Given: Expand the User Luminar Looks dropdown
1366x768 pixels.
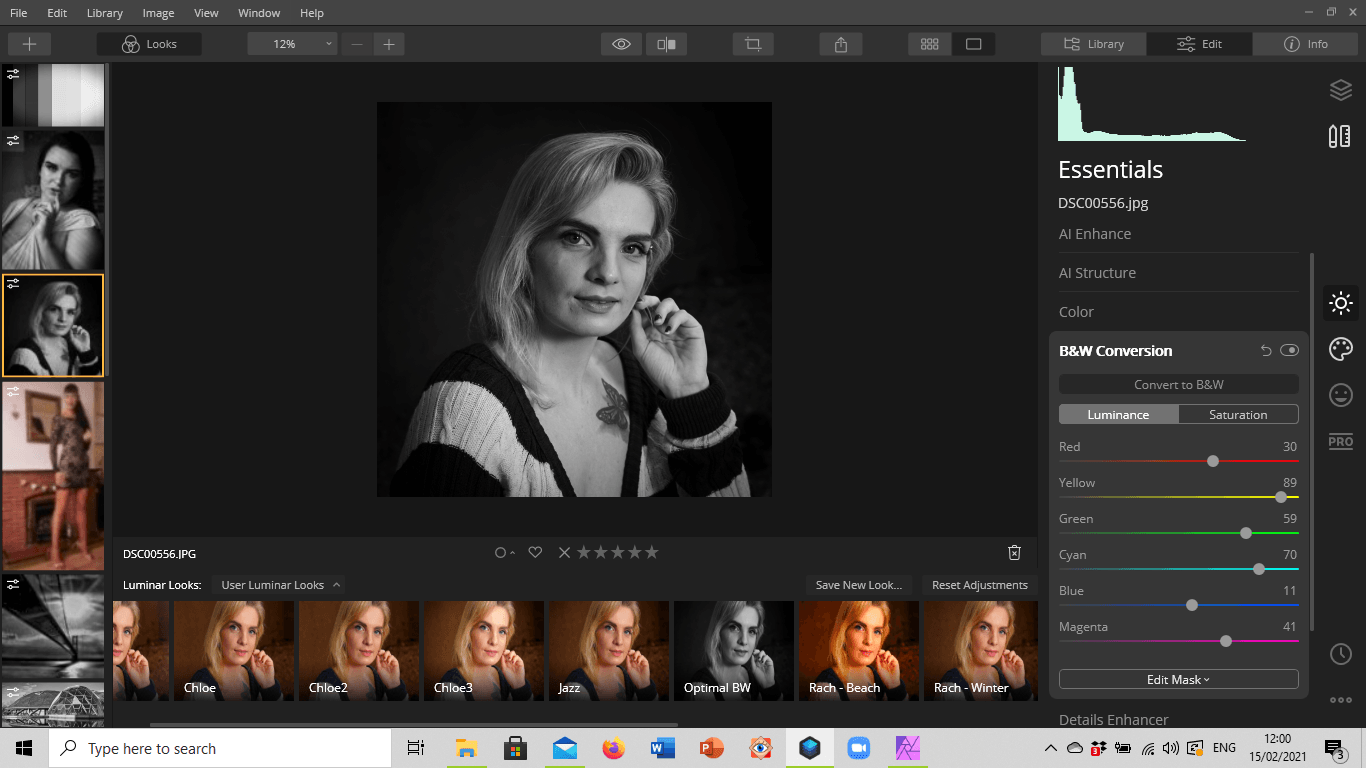Looking at the screenshot, I should point(280,585).
